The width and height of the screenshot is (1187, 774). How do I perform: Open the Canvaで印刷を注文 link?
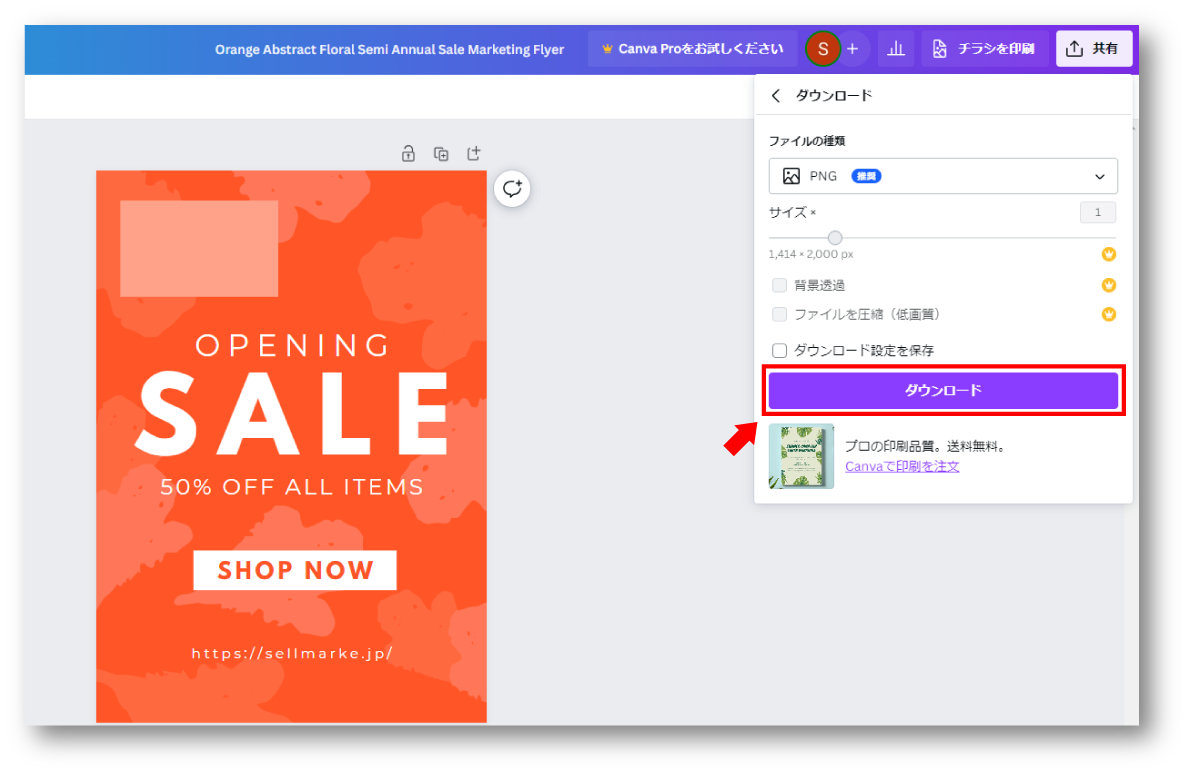click(902, 466)
